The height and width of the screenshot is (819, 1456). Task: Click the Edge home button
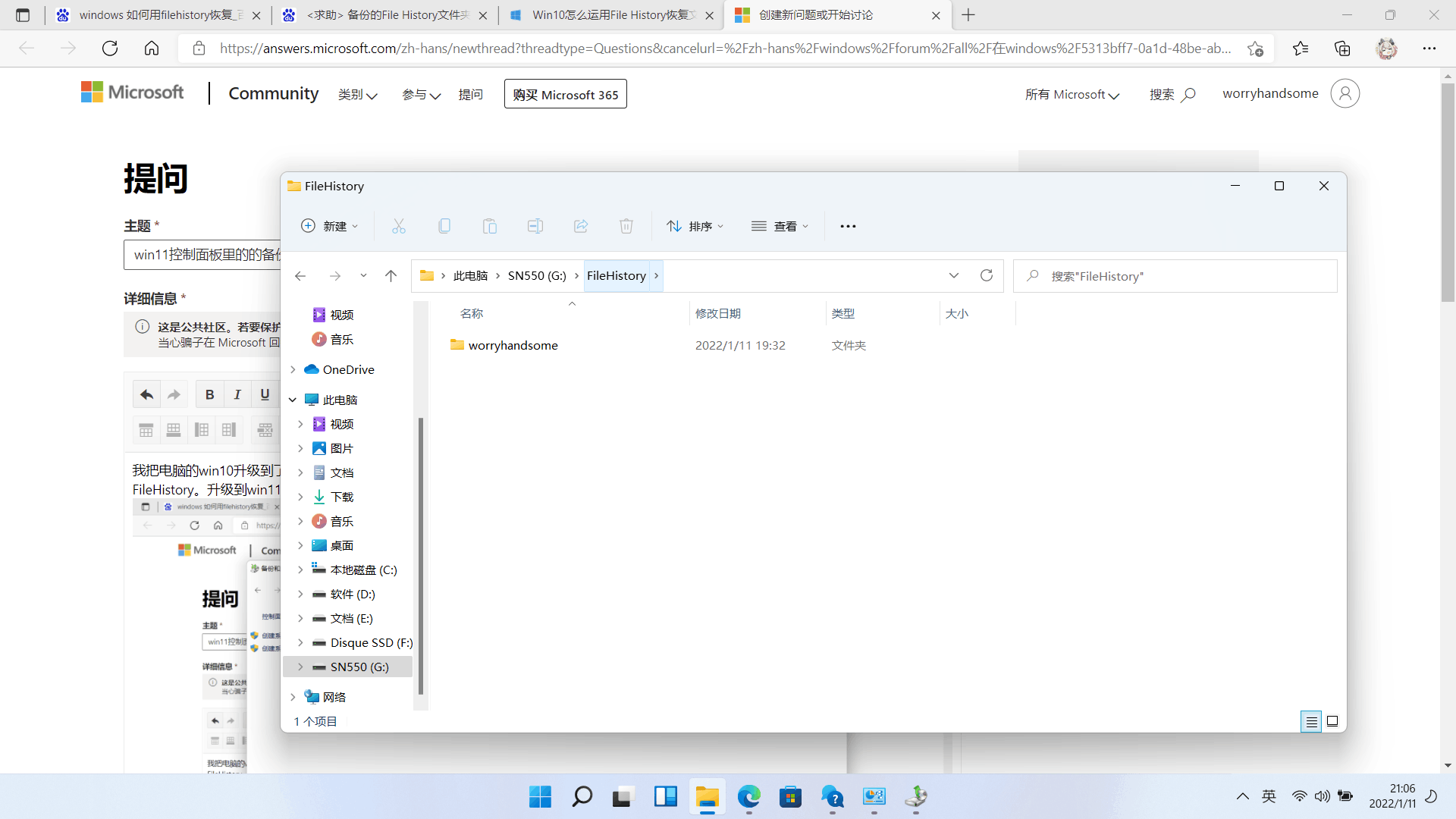click(152, 49)
